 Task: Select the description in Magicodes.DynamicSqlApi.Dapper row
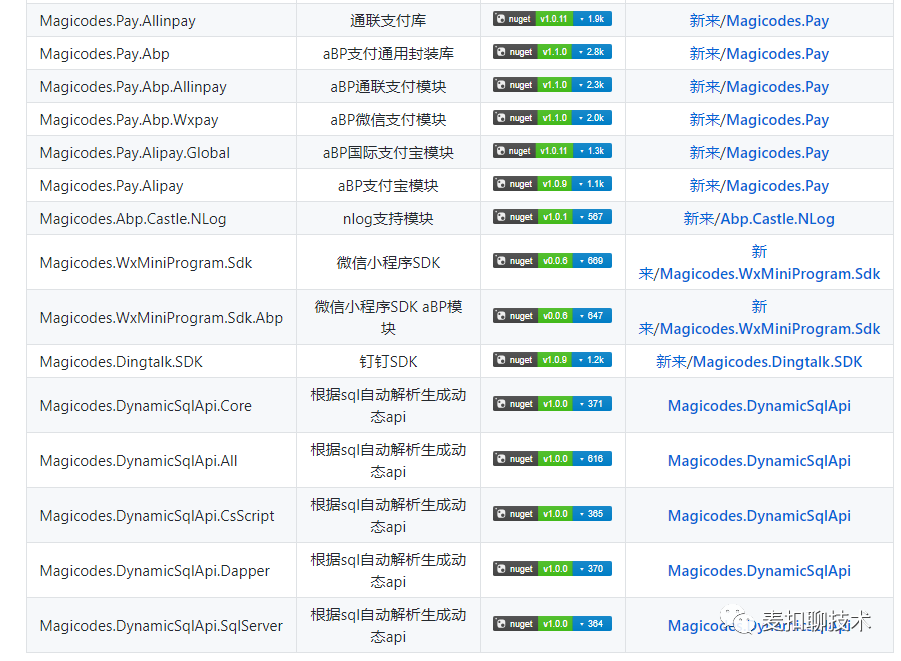click(x=388, y=571)
